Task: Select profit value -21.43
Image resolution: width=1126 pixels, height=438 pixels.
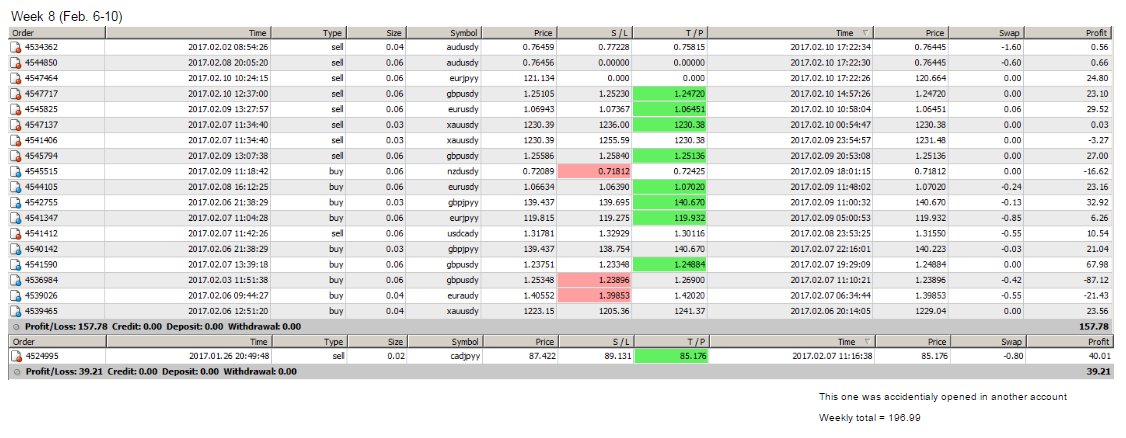Action: click(1098, 296)
